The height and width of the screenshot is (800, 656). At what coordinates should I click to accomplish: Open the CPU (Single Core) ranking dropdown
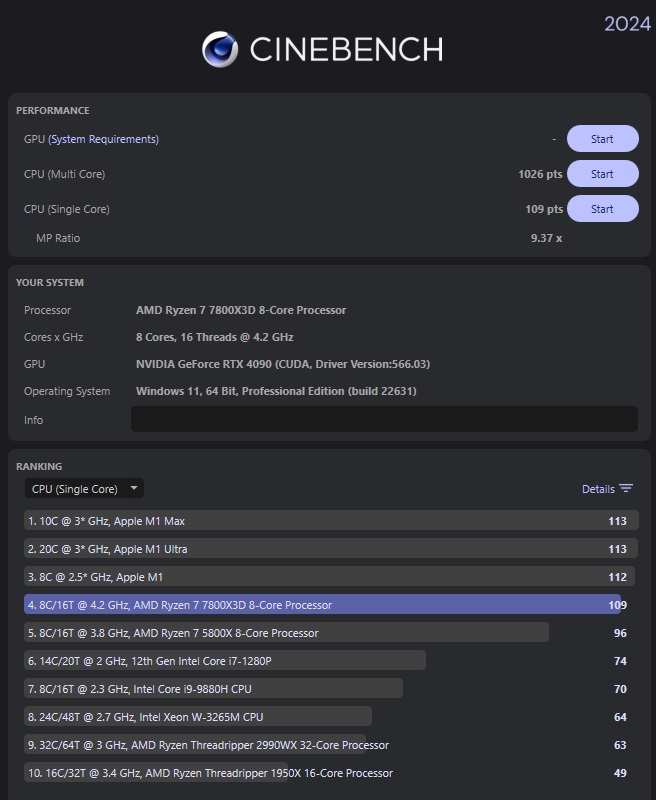coord(84,488)
